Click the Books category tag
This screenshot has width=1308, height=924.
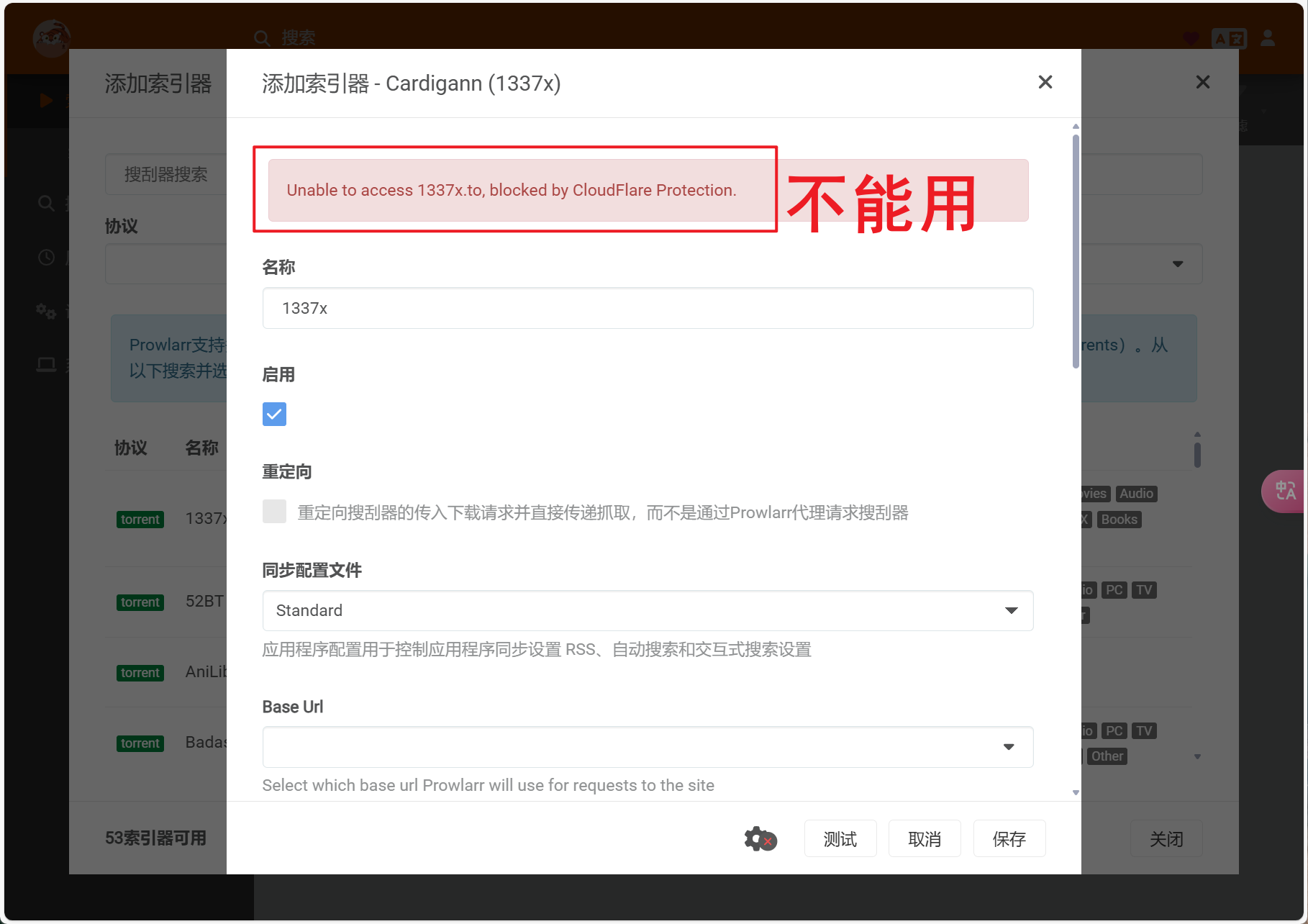(x=1119, y=520)
